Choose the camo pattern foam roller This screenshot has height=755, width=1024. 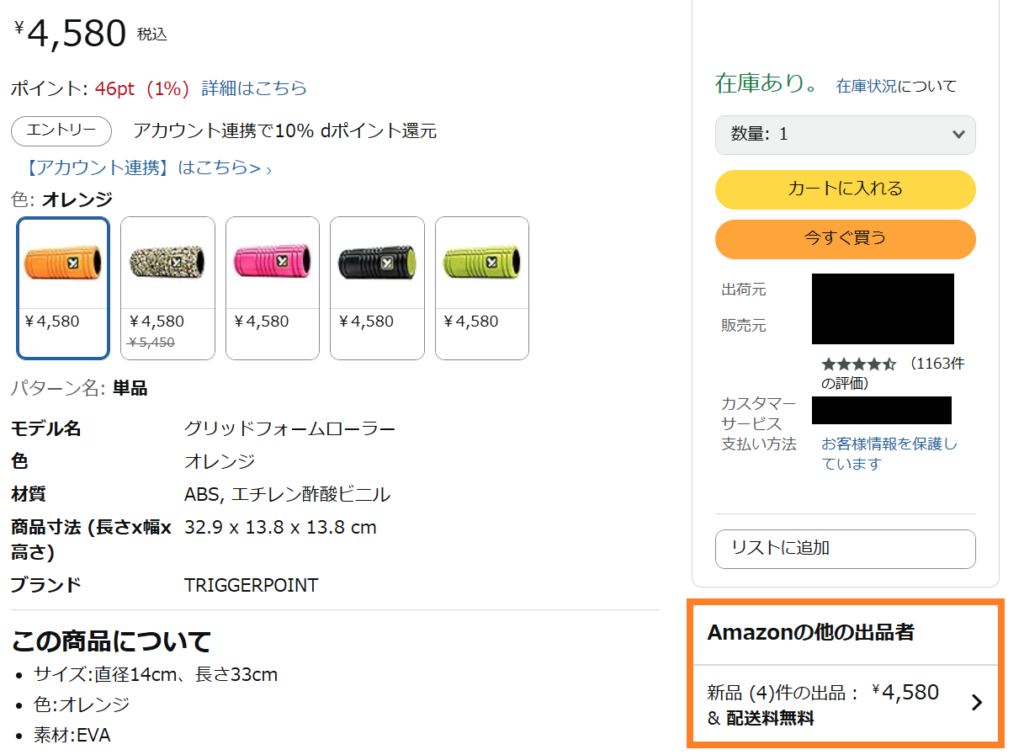pyautogui.click(x=168, y=288)
